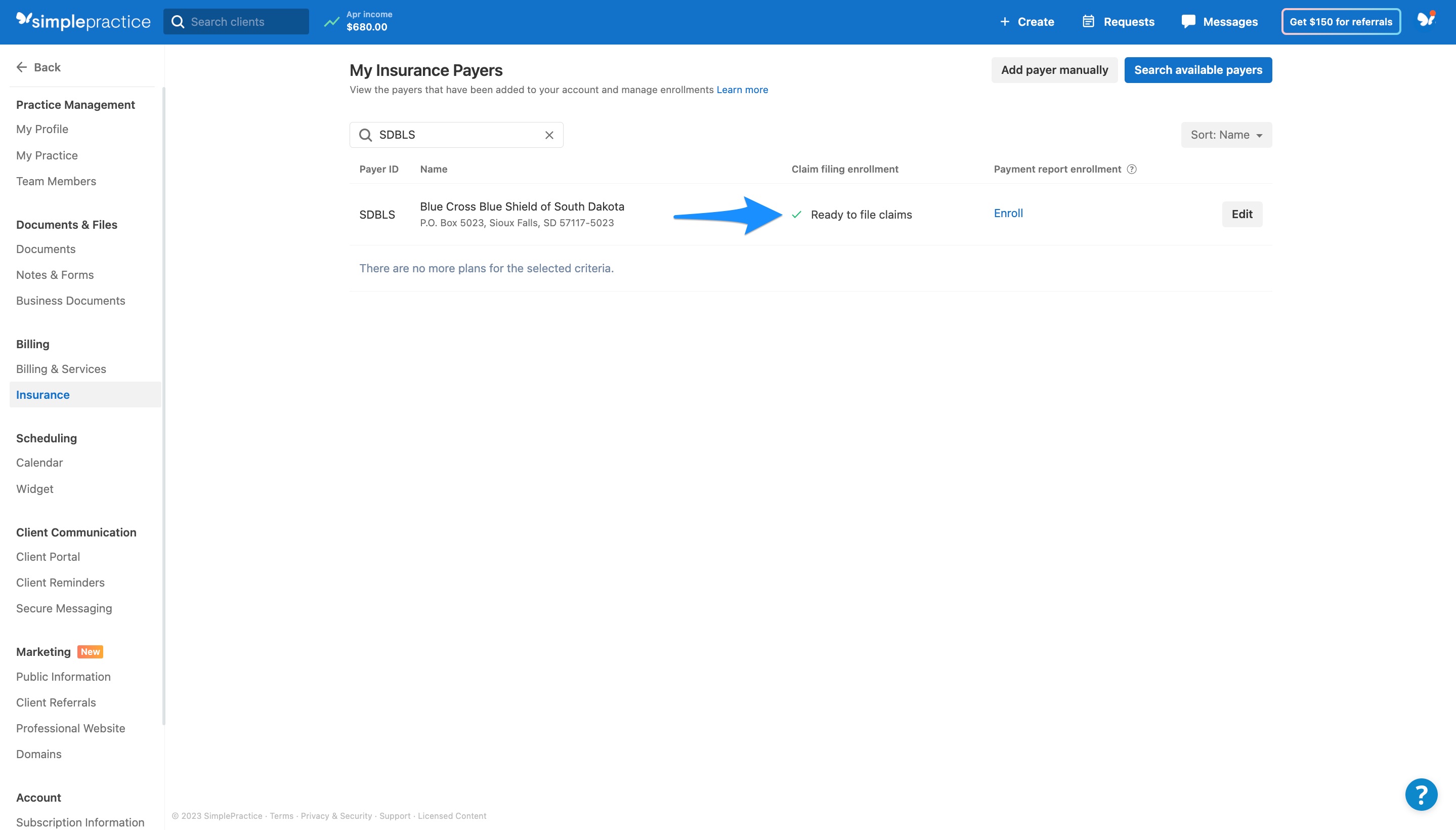The image size is (1456, 830).
Task: Click the green checkmark next to Ready to file claims
Action: [797, 215]
